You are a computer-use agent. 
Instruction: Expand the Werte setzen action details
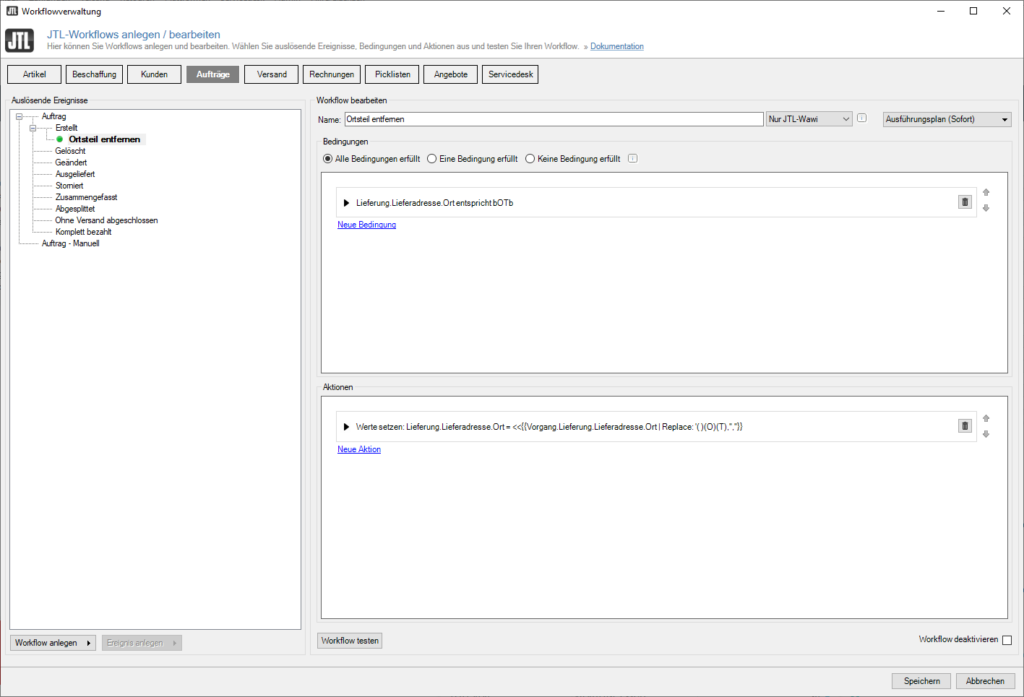pyautogui.click(x=346, y=425)
